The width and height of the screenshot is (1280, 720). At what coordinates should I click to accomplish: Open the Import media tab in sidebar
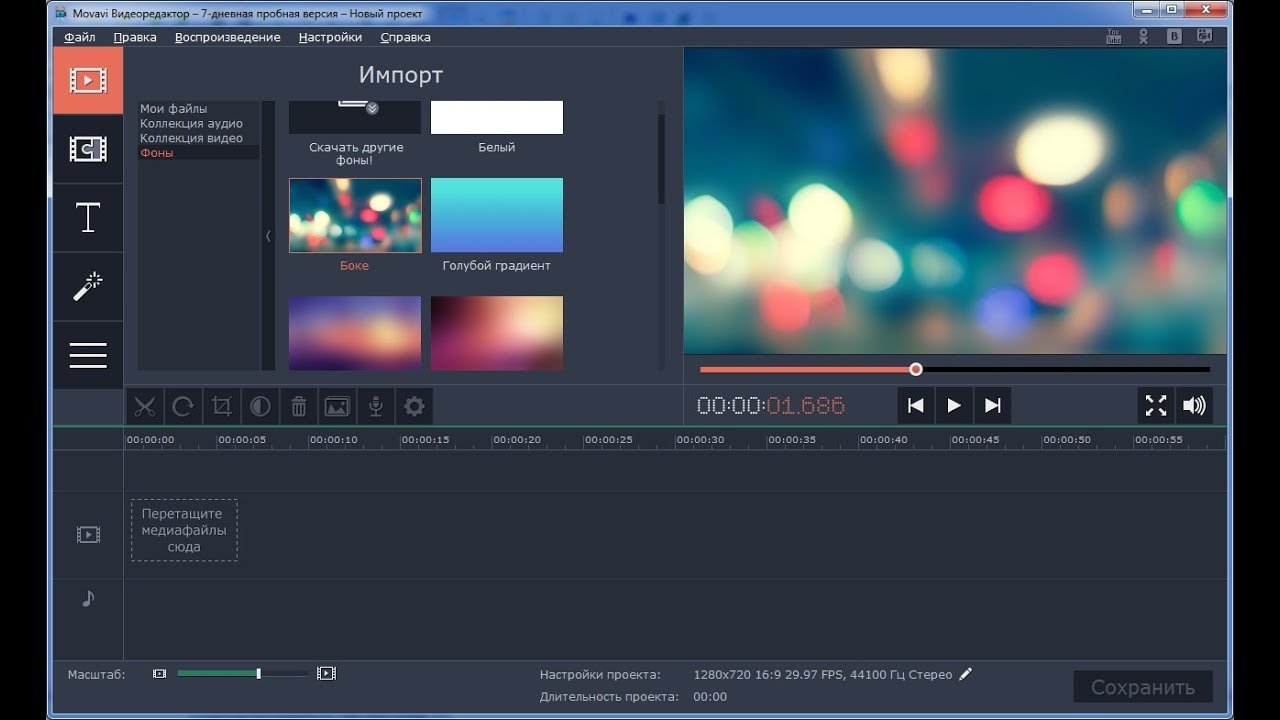[x=88, y=80]
